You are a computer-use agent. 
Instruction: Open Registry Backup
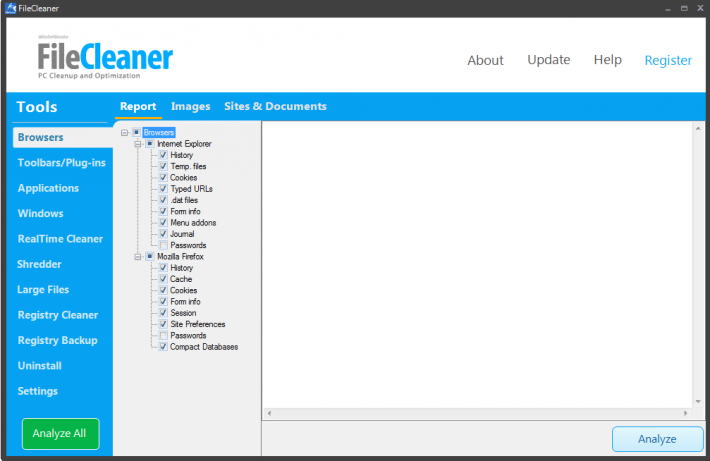coord(58,341)
